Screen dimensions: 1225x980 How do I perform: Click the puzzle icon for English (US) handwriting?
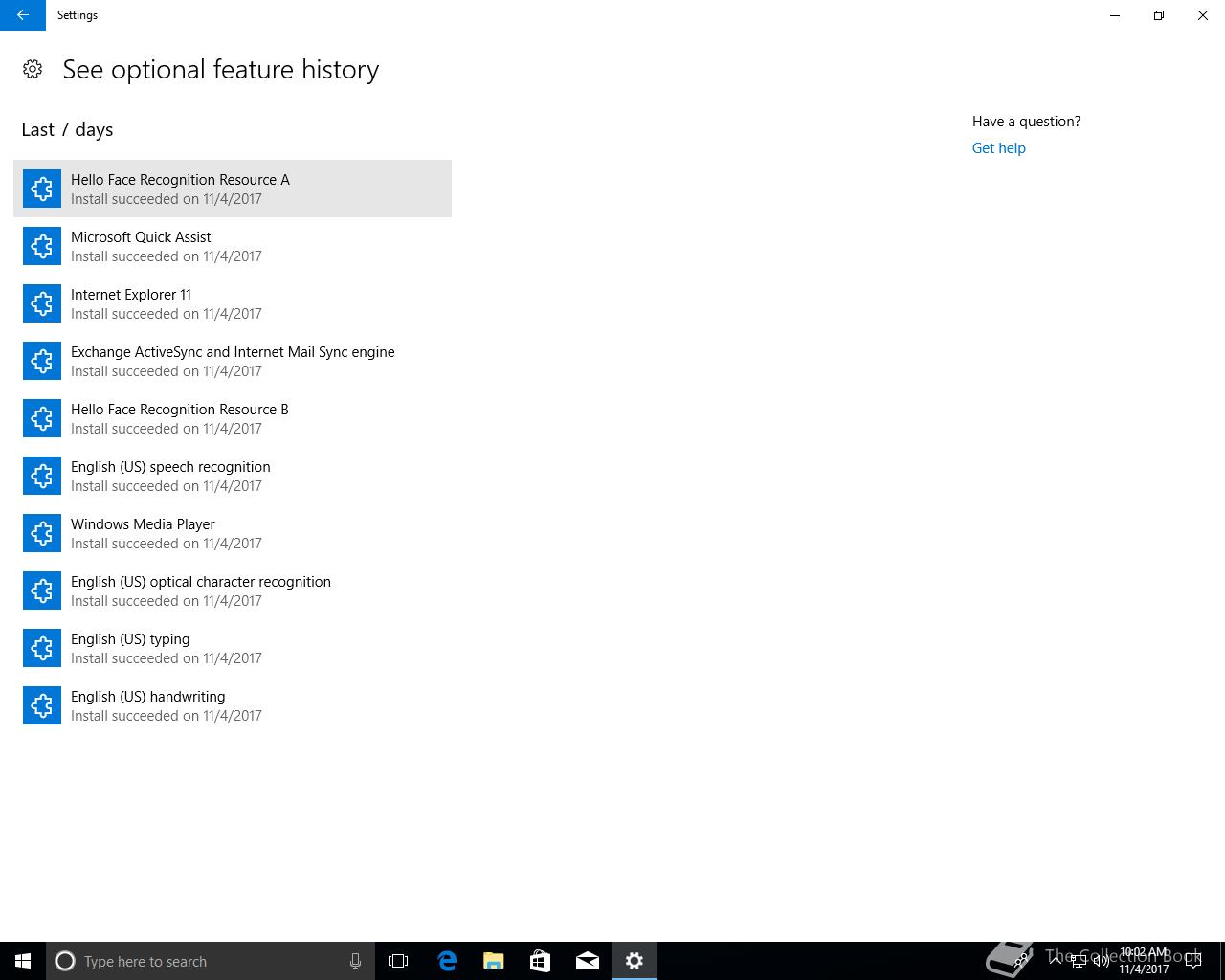pos(42,705)
